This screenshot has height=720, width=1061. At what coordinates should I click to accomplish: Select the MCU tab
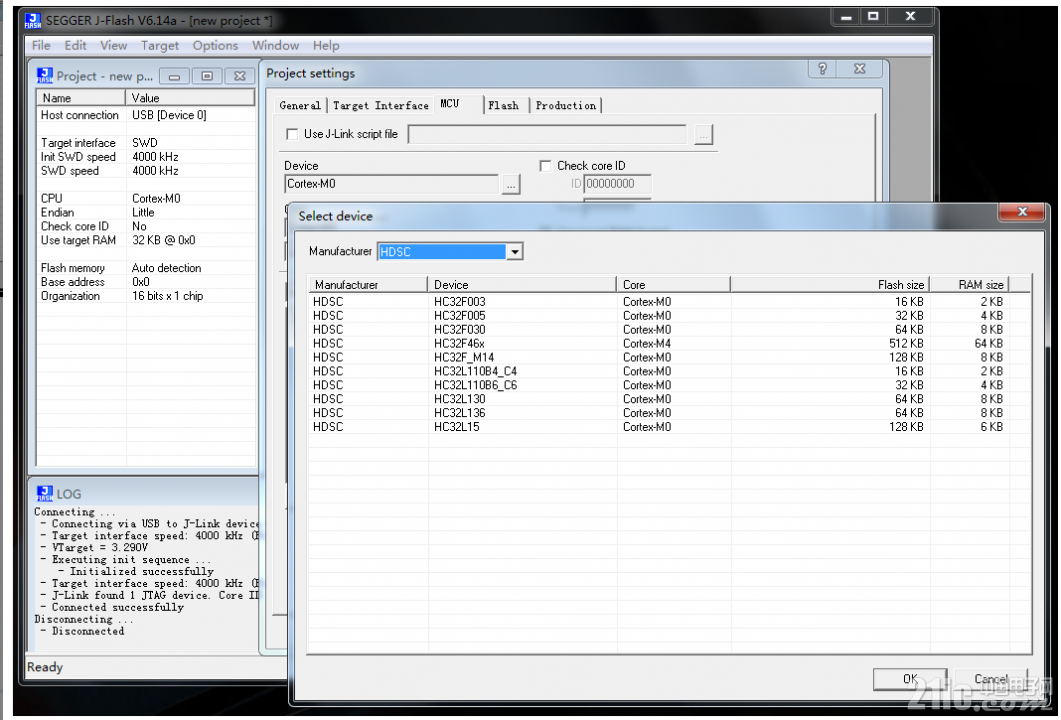click(x=457, y=104)
